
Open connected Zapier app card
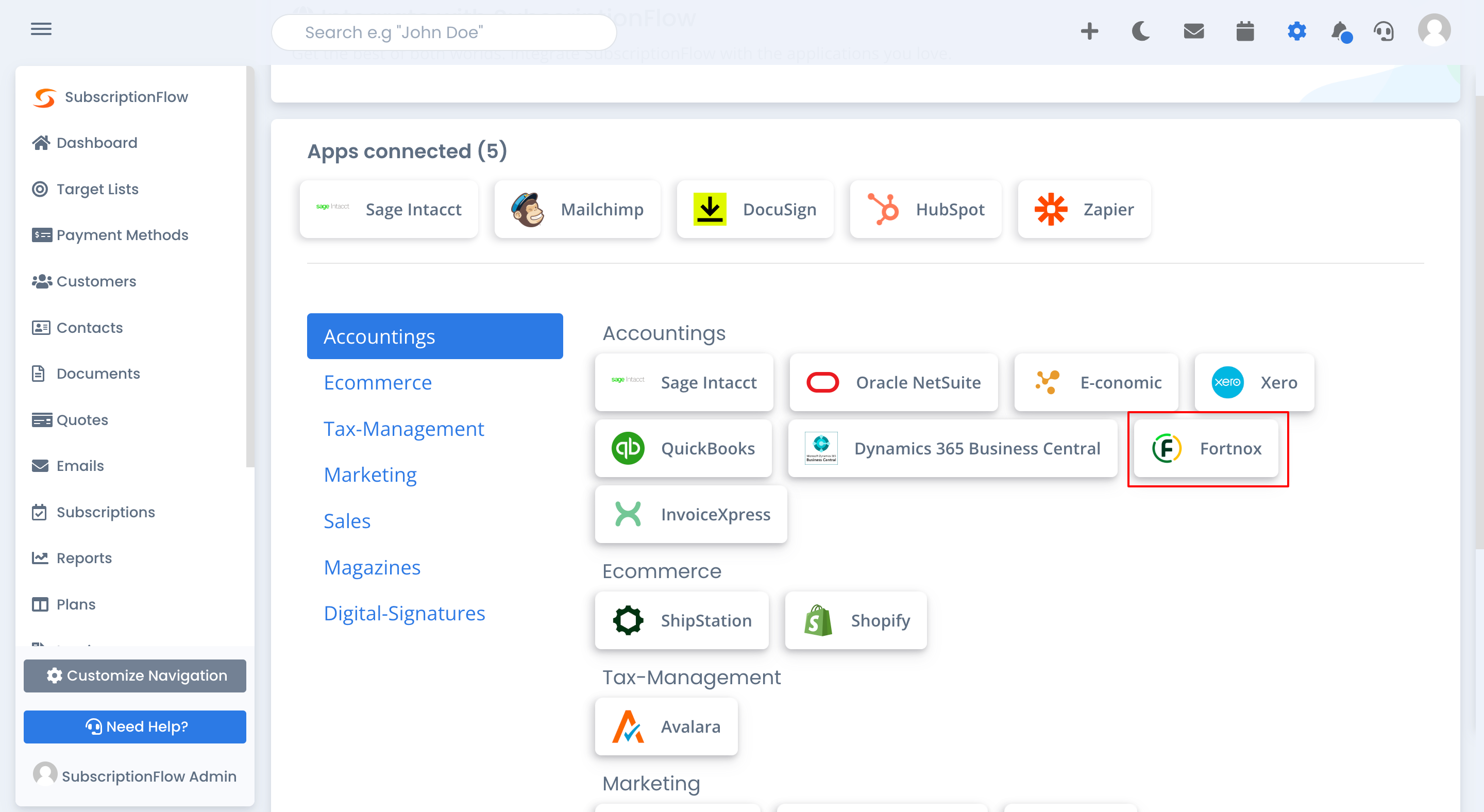pyautogui.click(x=1084, y=209)
